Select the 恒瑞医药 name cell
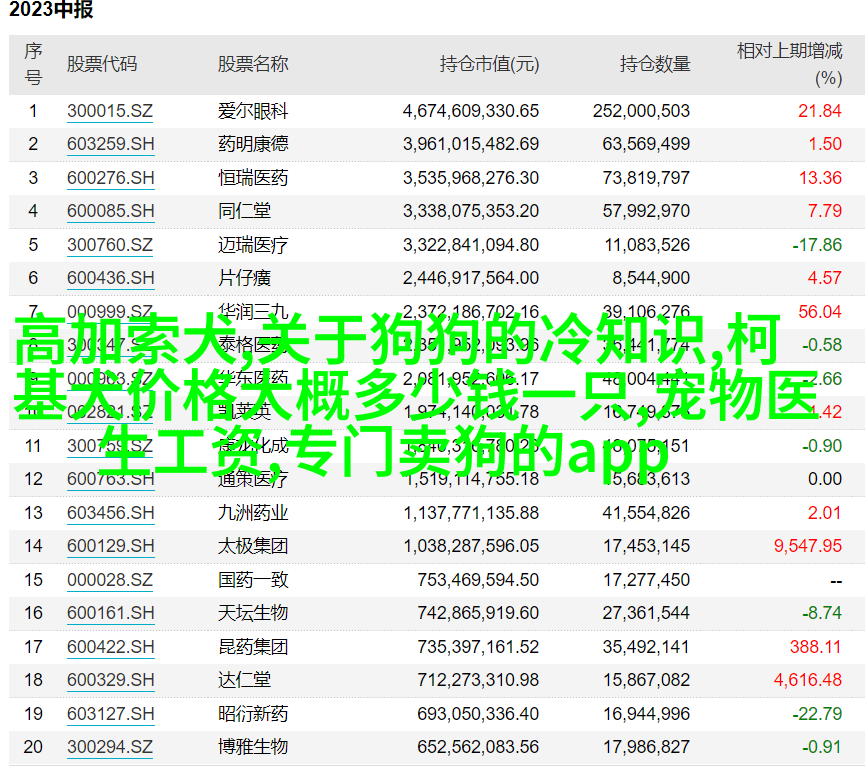 (x=253, y=178)
